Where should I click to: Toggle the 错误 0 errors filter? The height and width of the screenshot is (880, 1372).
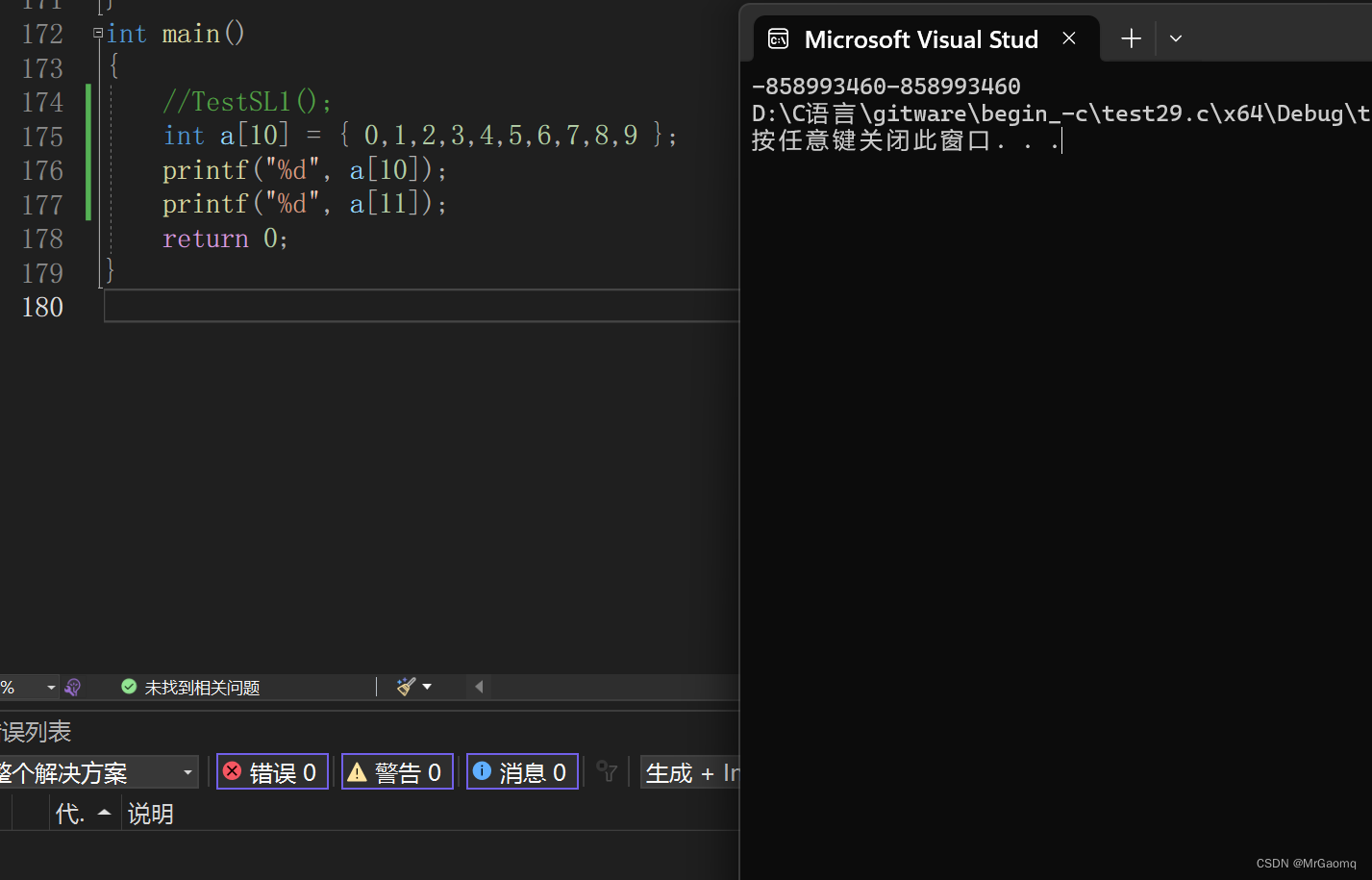pyautogui.click(x=273, y=771)
